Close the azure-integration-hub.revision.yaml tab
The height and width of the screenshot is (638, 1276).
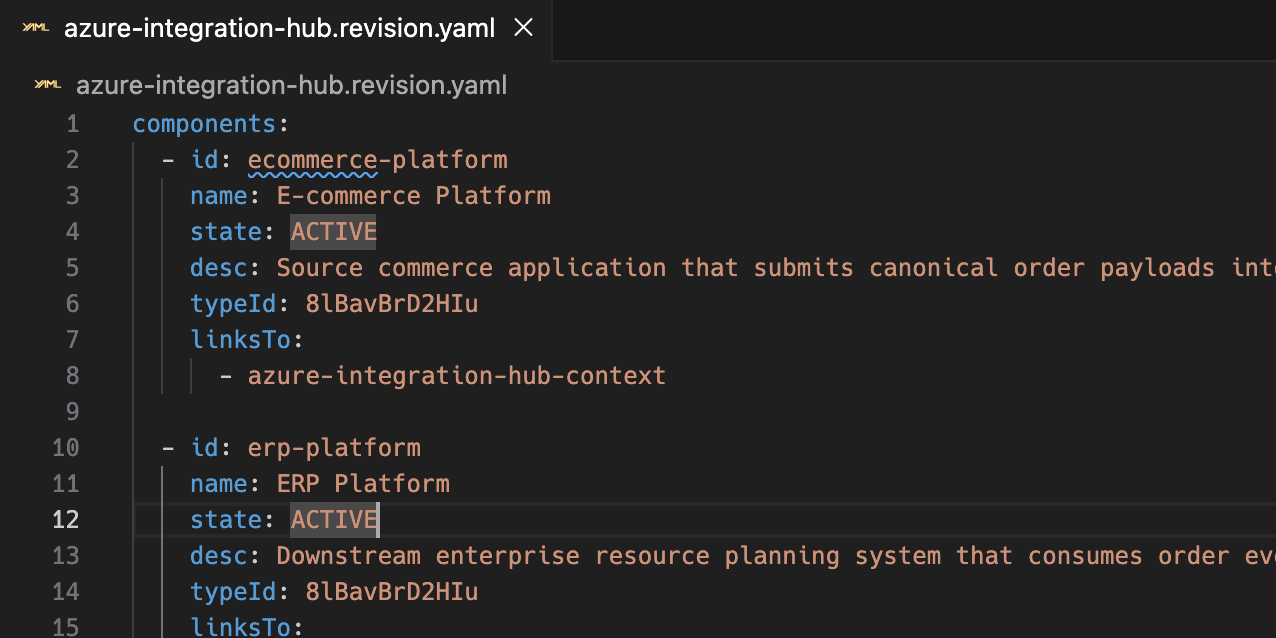tap(523, 28)
